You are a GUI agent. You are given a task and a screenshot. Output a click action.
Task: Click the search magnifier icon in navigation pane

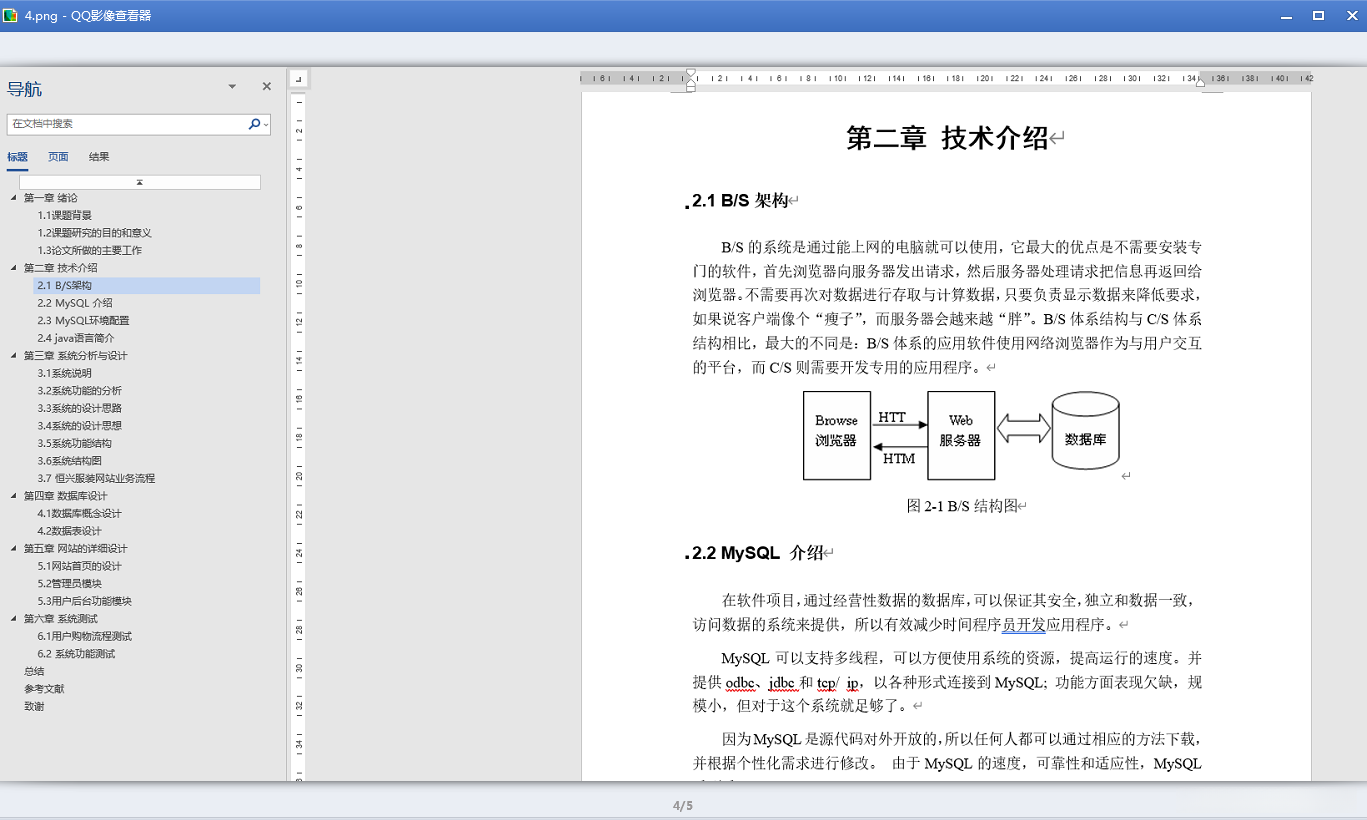pyautogui.click(x=254, y=124)
